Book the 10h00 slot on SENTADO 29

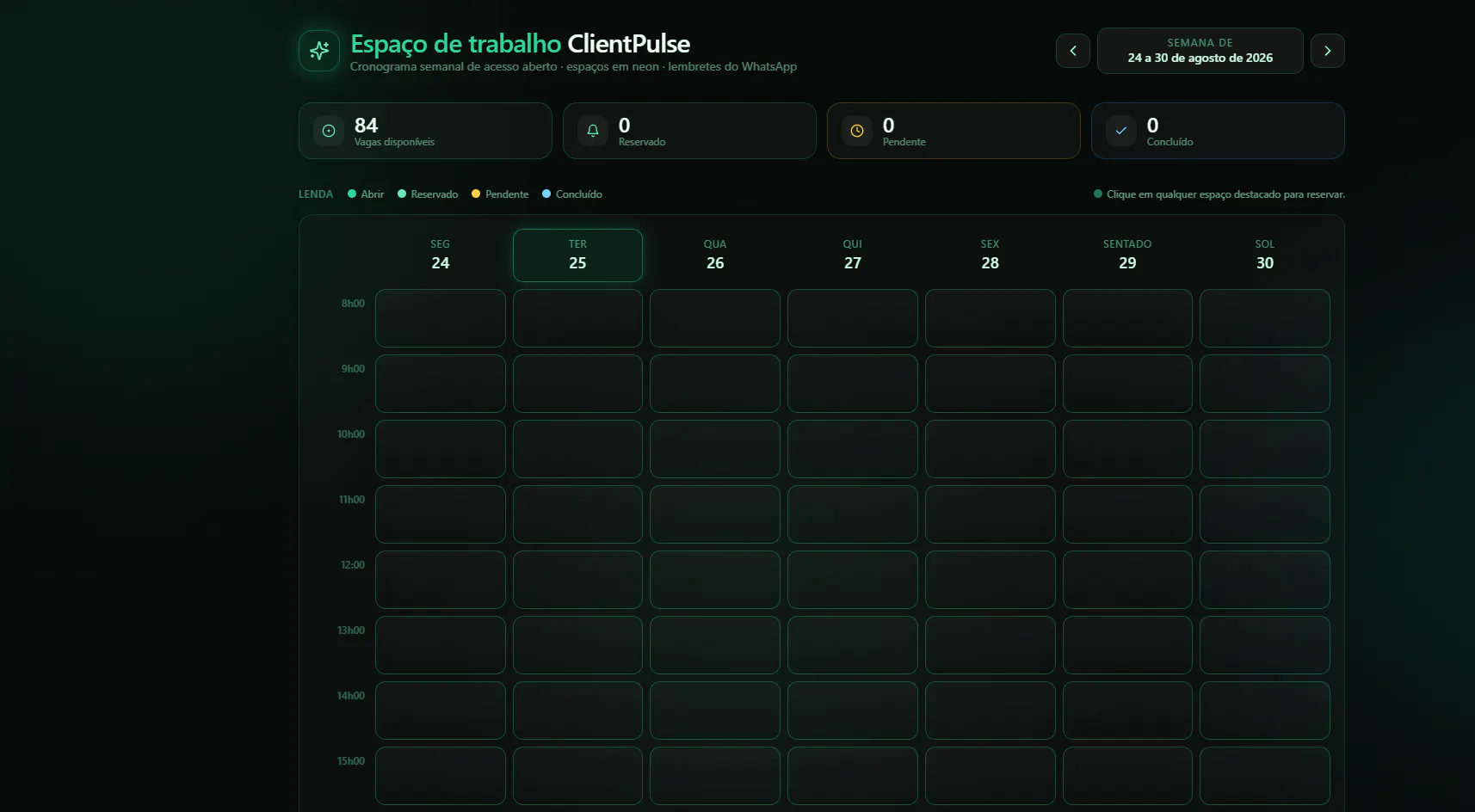click(1127, 449)
